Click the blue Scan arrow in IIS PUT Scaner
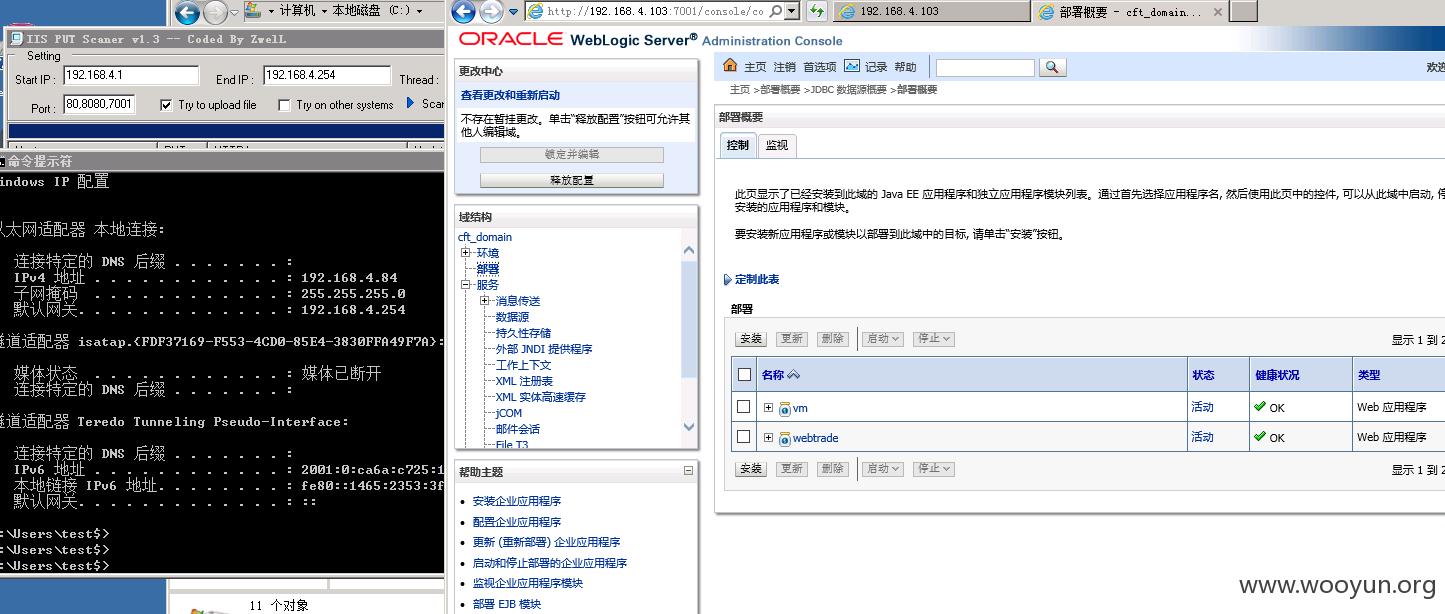The height and width of the screenshot is (614, 1445). point(411,103)
